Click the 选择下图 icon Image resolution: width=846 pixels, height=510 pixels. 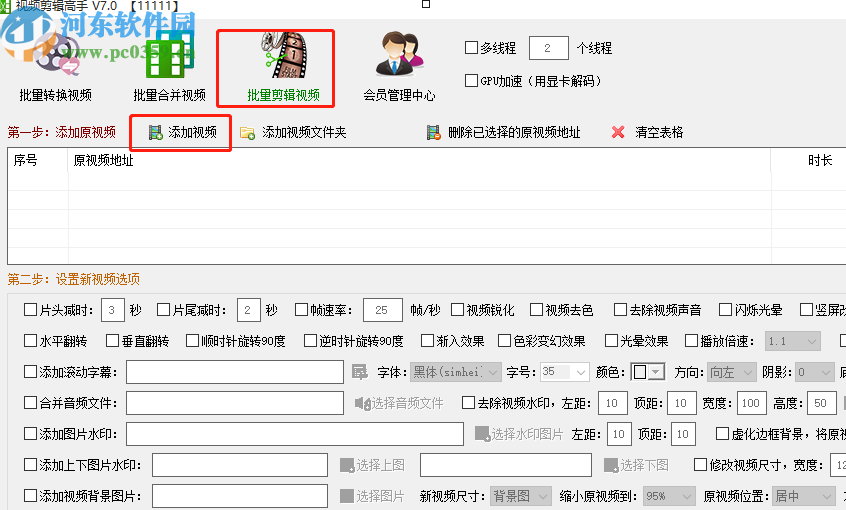(611, 465)
